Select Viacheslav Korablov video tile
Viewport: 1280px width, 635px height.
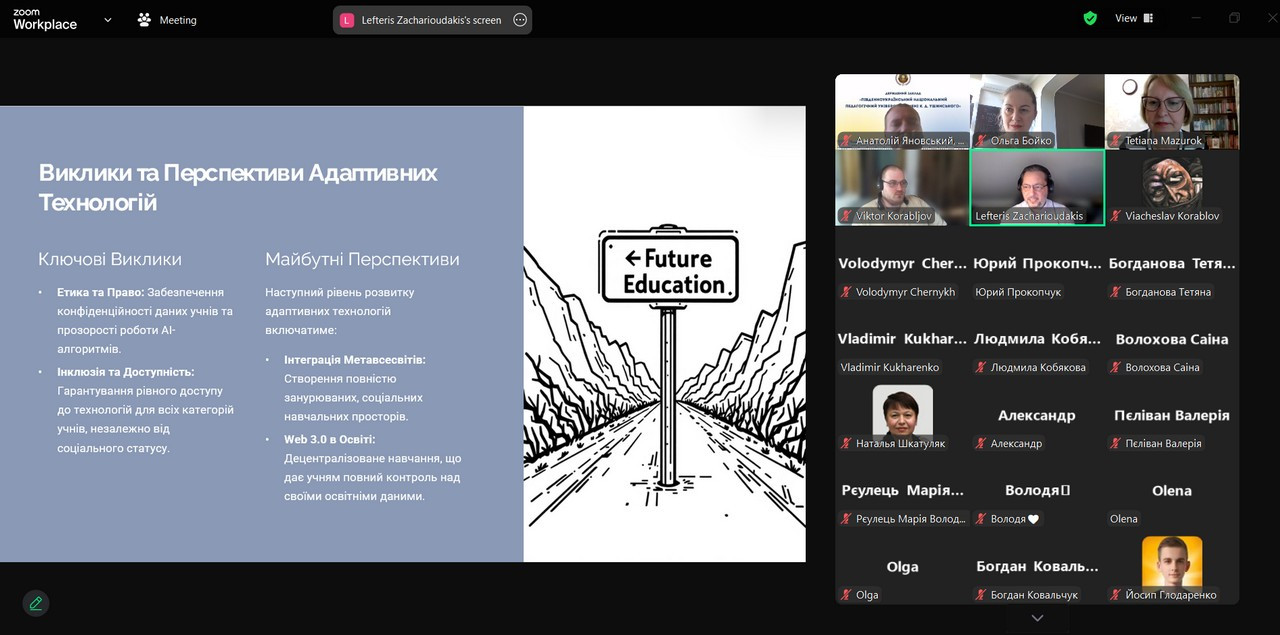pos(1172,187)
